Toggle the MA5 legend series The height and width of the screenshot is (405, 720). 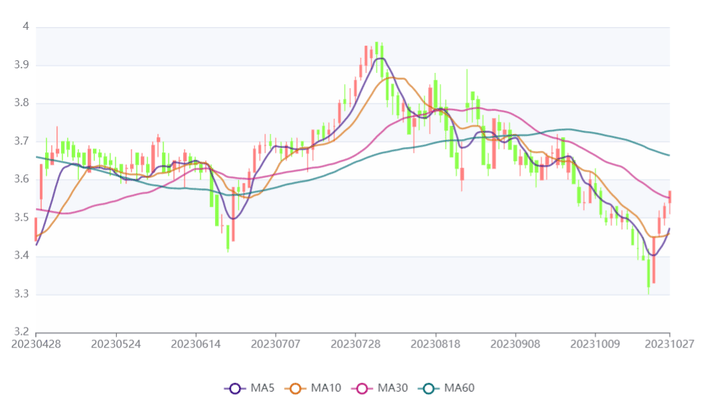pos(250,388)
